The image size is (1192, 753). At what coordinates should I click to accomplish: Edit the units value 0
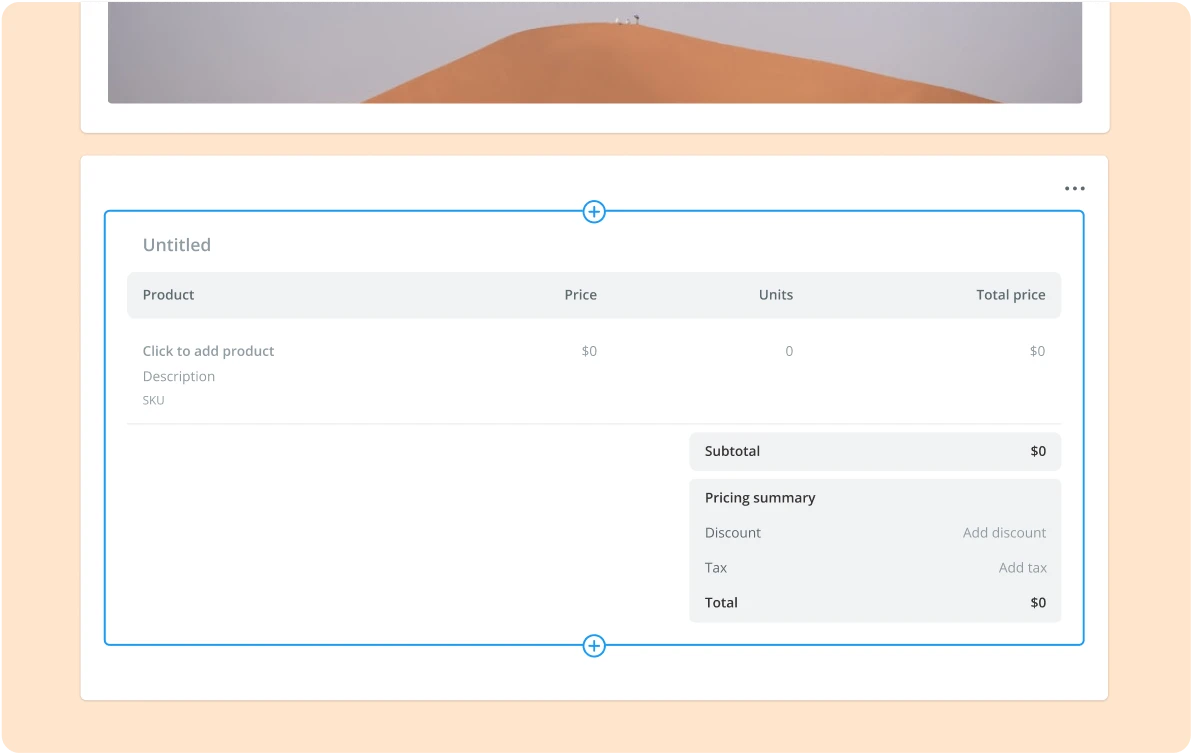[x=789, y=351]
